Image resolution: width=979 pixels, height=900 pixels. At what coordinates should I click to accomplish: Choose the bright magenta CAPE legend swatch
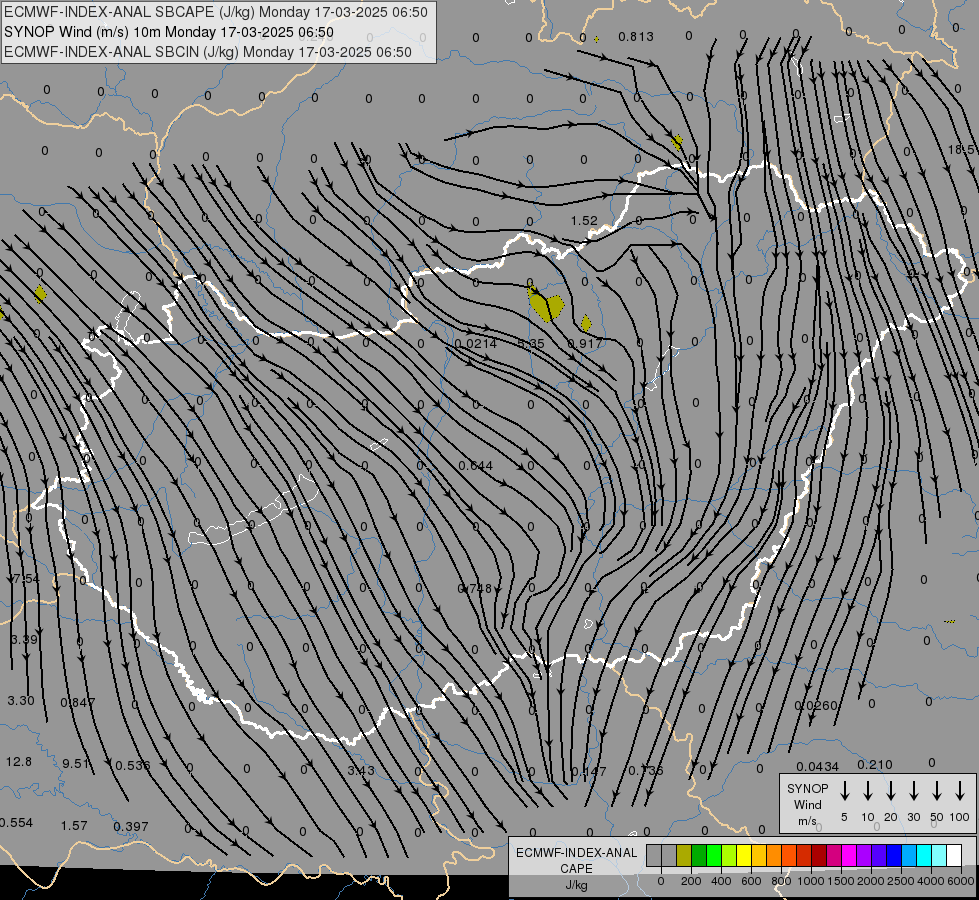click(x=849, y=856)
